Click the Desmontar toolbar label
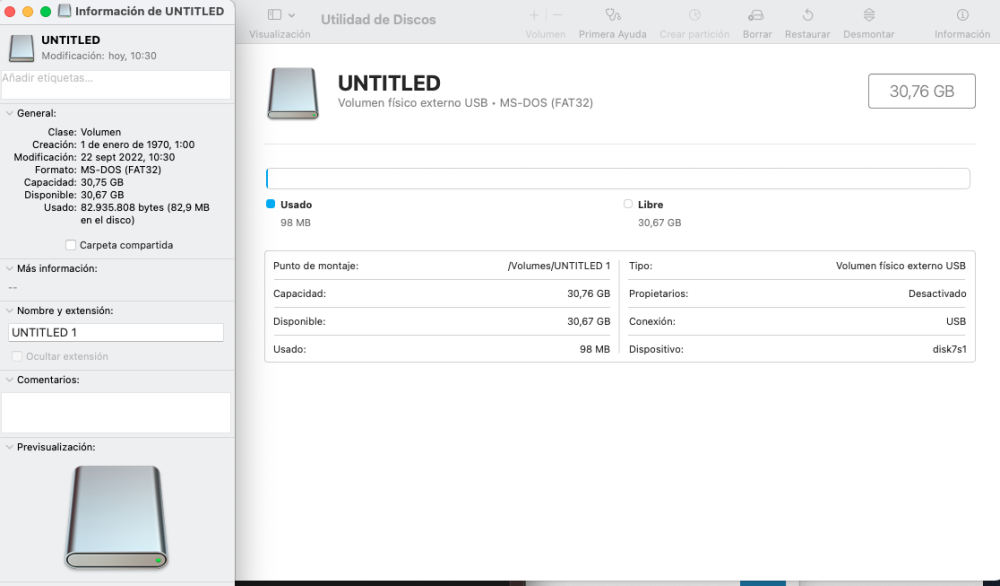 (869, 34)
